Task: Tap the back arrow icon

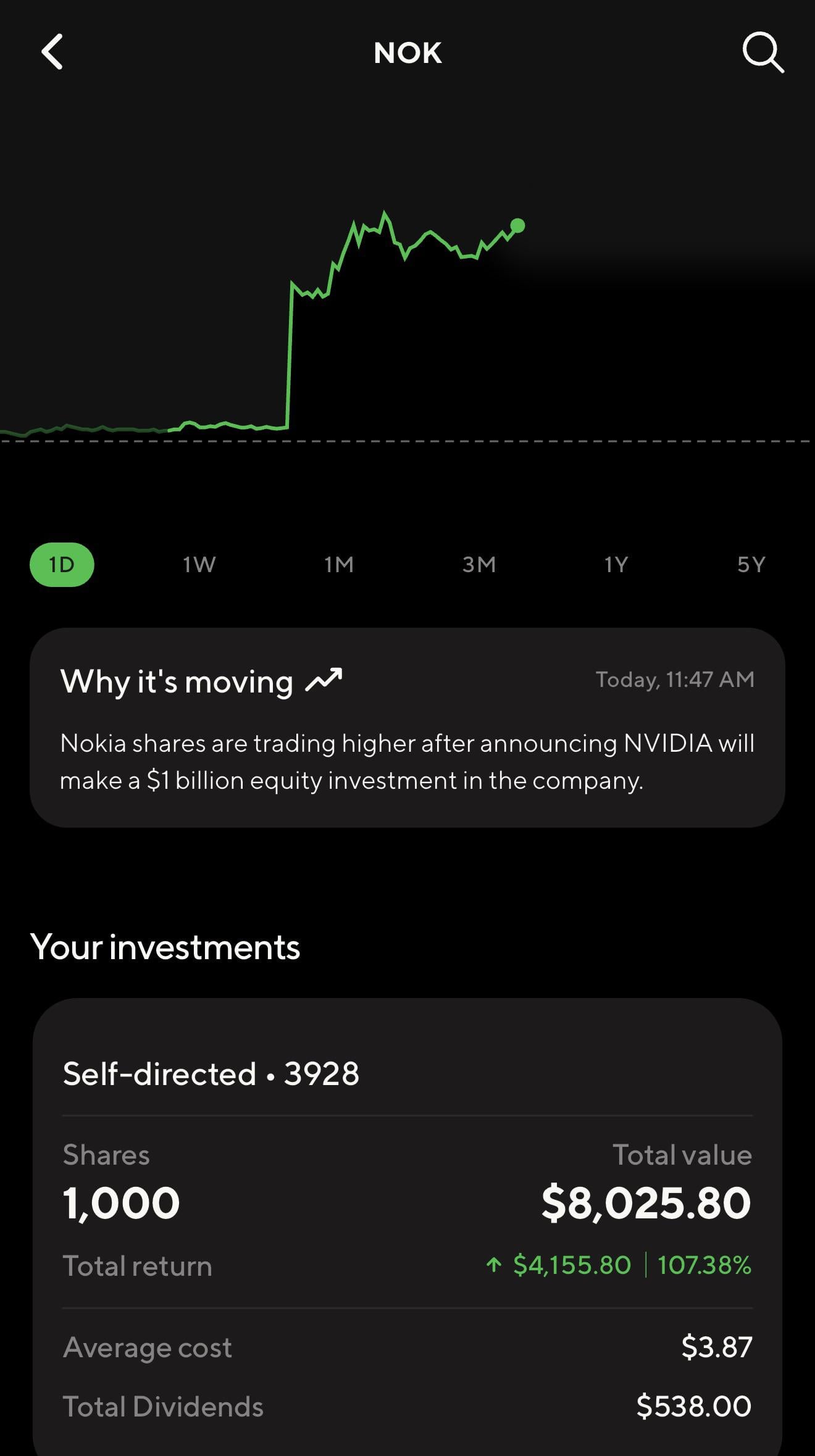Action: pyautogui.click(x=52, y=52)
